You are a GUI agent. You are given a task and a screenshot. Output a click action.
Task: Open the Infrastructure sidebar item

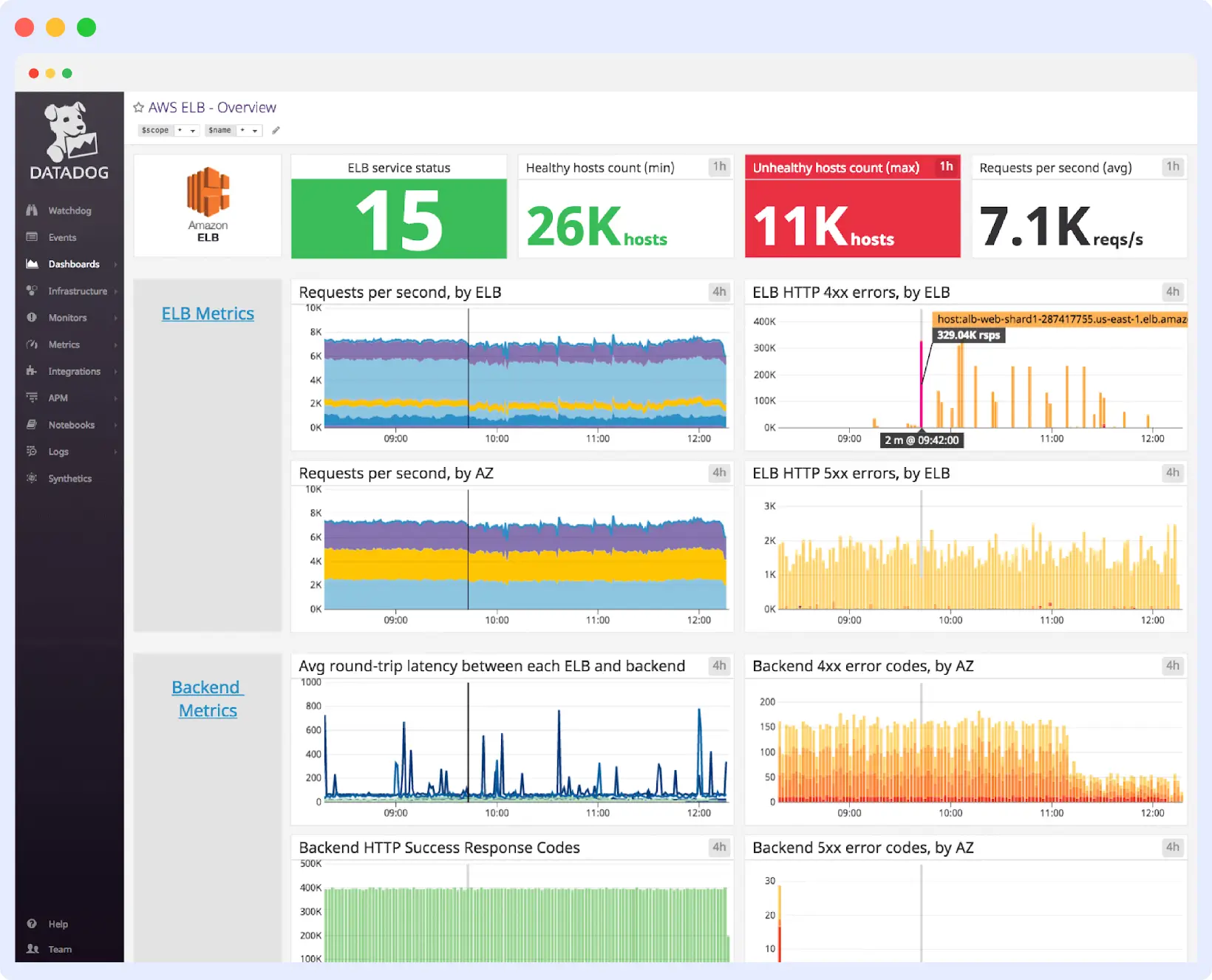pos(77,290)
